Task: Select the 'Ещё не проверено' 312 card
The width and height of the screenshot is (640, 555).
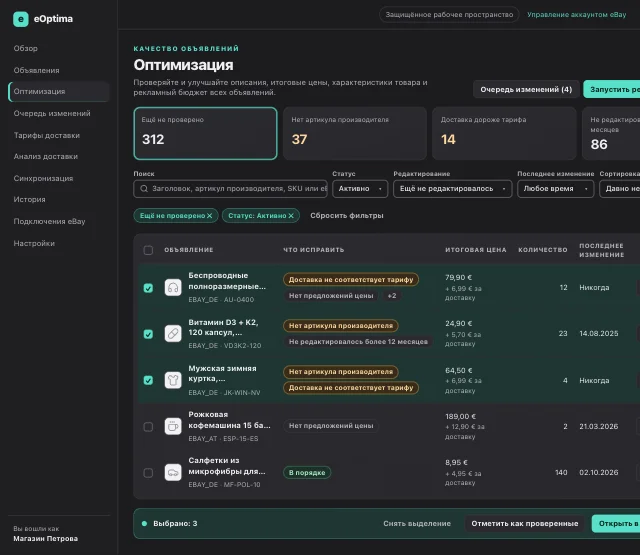Action: (205, 133)
